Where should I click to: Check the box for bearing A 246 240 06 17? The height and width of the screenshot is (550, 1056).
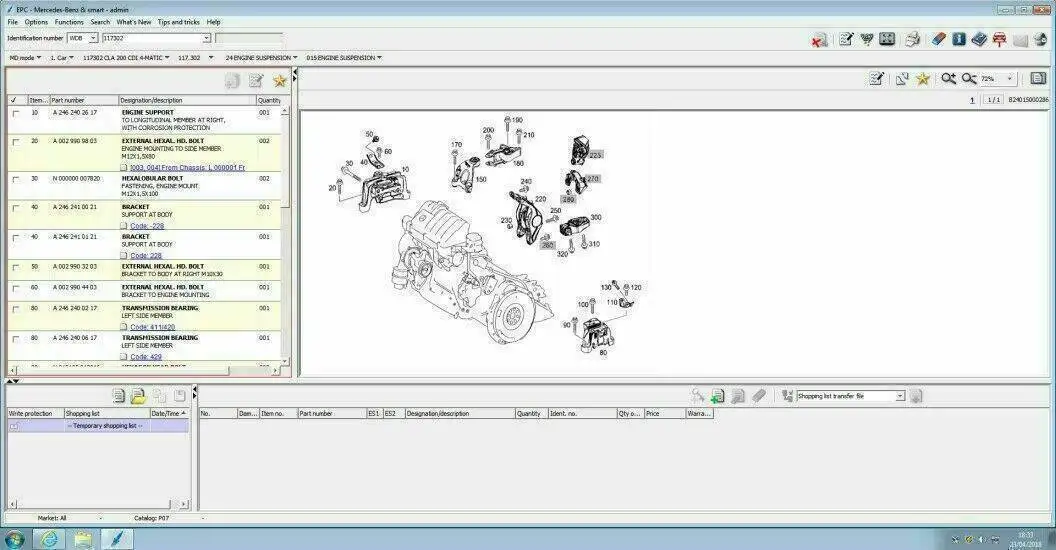point(15,339)
